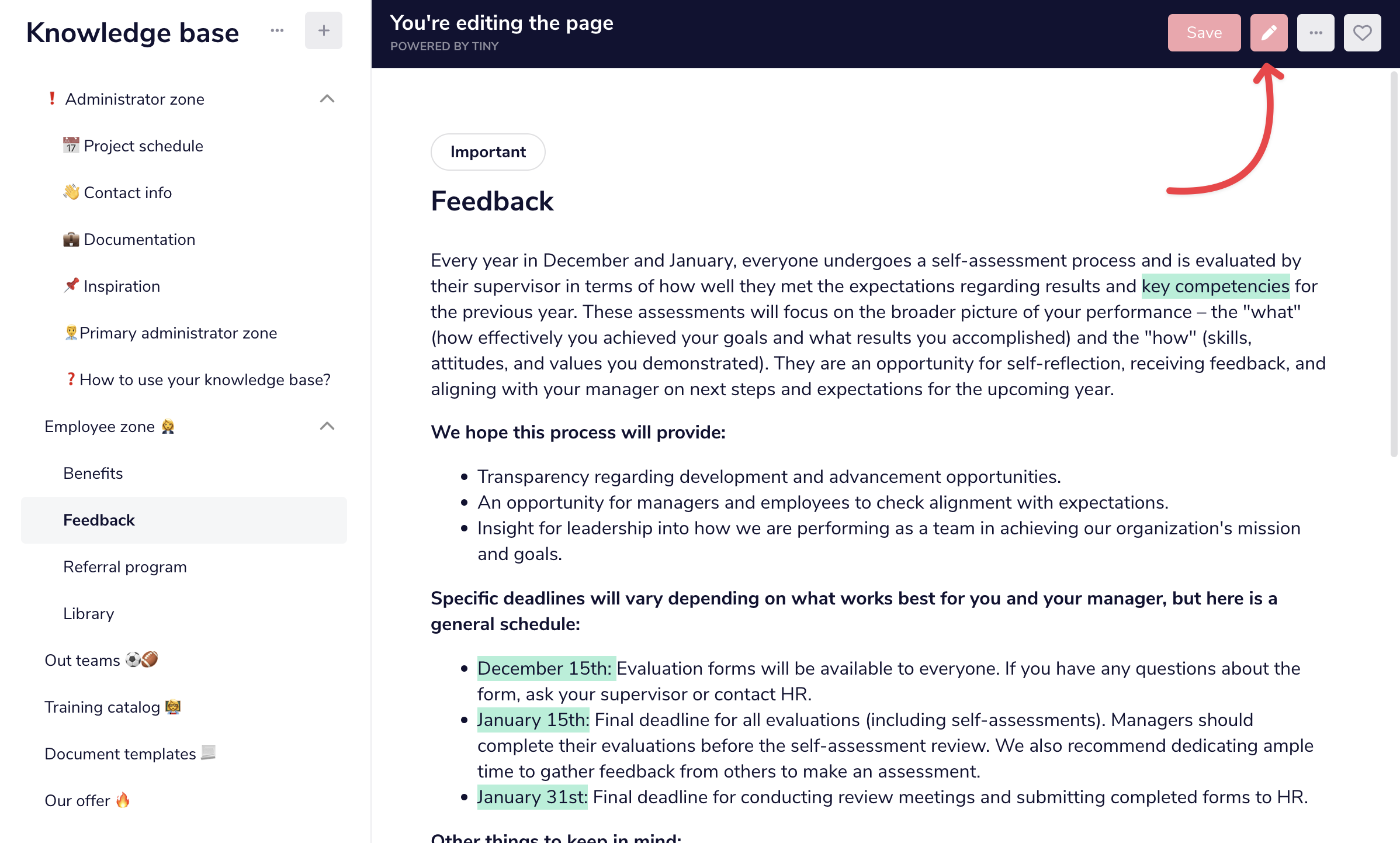The width and height of the screenshot is (1400, 843).
Task: Open the page options three-dot menu
Action: [1315, 33]
